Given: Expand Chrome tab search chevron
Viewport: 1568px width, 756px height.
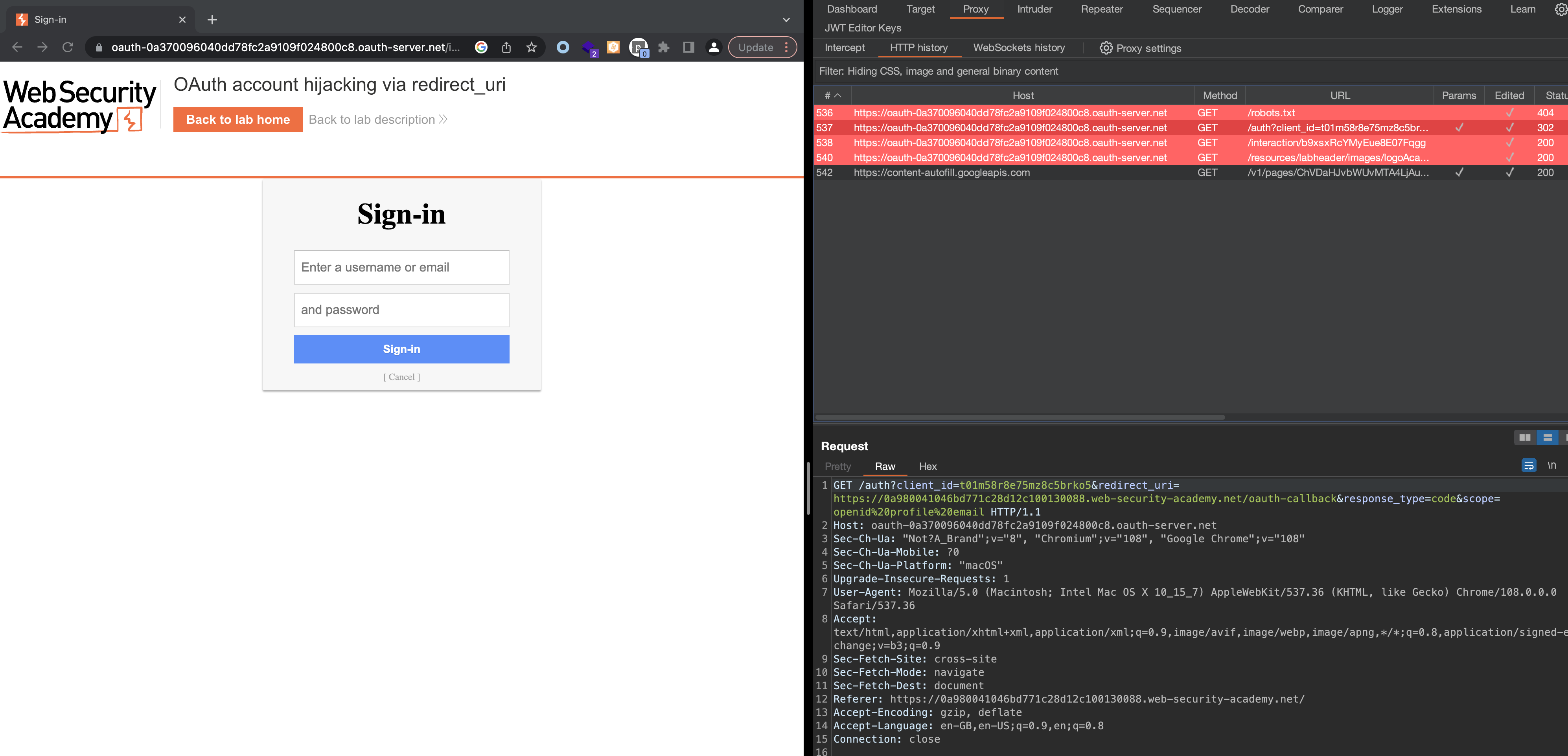Looking at the screenshot, I should pyautogui.click(x=786, y=20).
